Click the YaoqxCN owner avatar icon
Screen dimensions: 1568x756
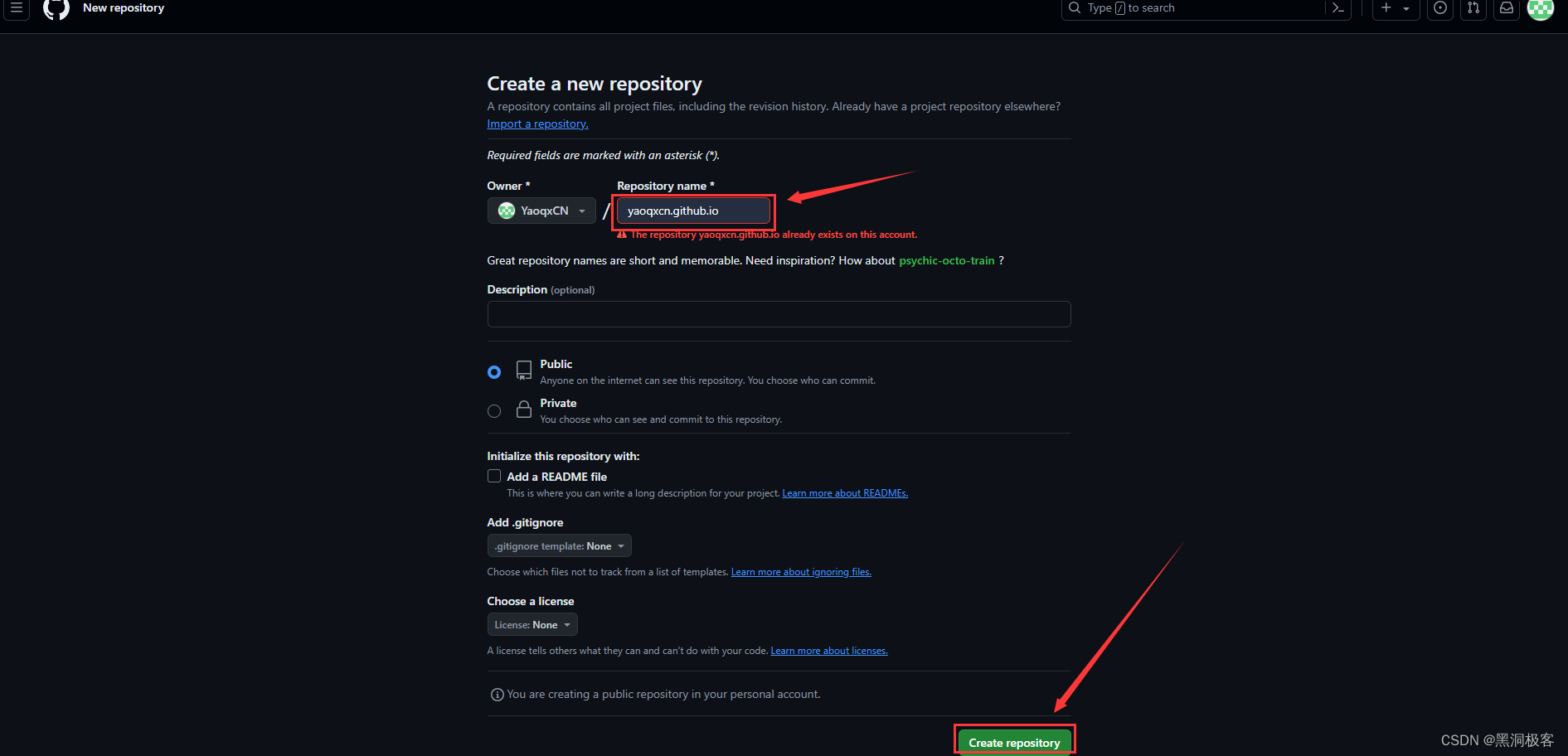tap(507, 211)
